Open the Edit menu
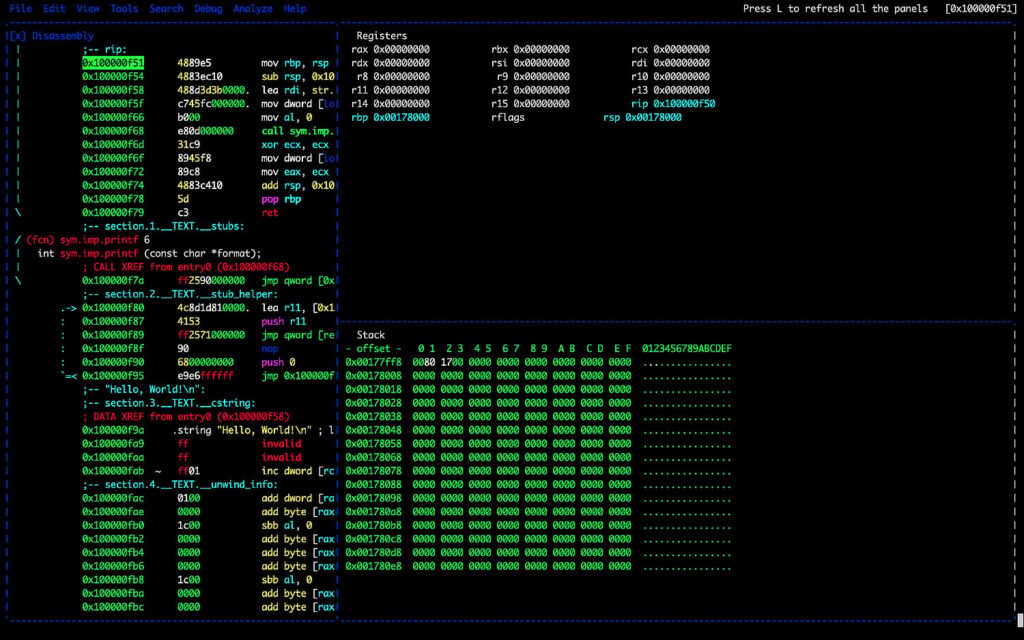The height and width of the screenshot is (640, 1024). pos(54,8)
